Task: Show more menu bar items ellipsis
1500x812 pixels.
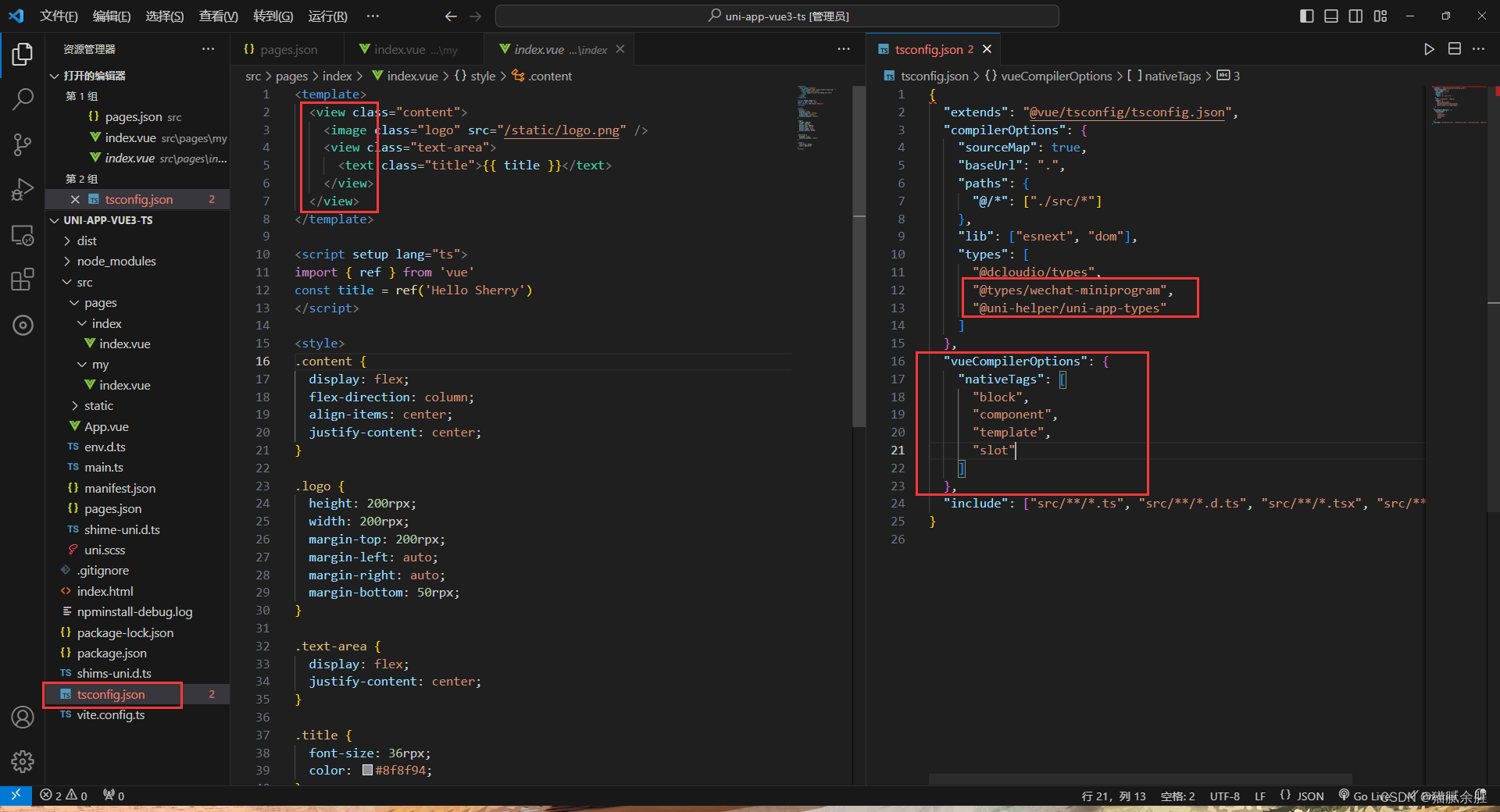Action: (x=373, y=16)
